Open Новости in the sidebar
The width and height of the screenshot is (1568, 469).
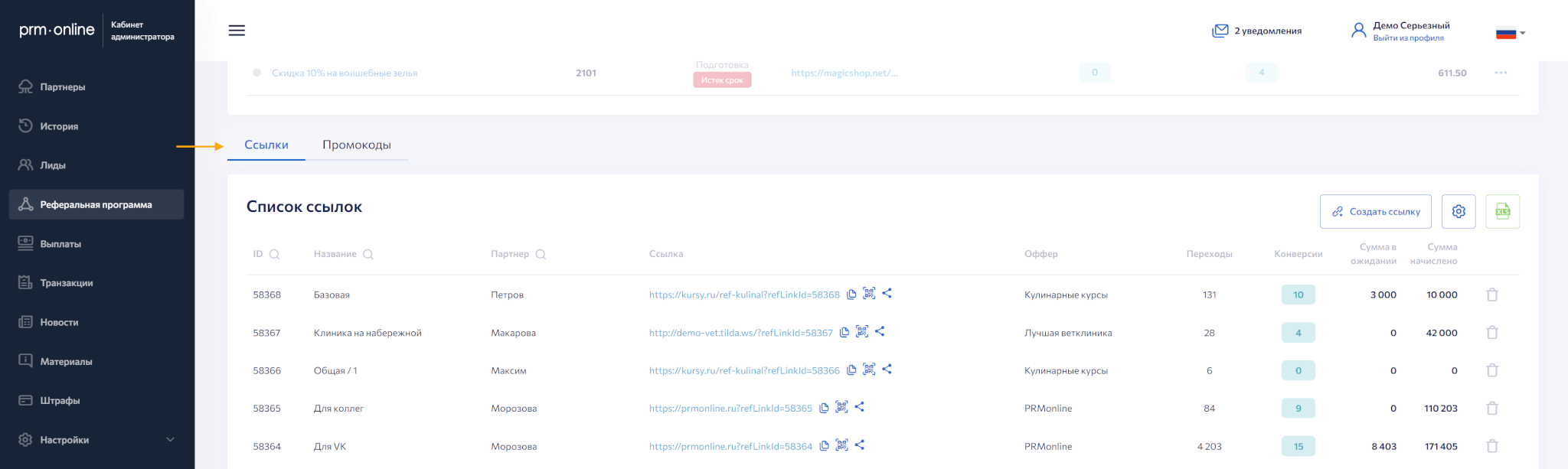tap(96, 322)
